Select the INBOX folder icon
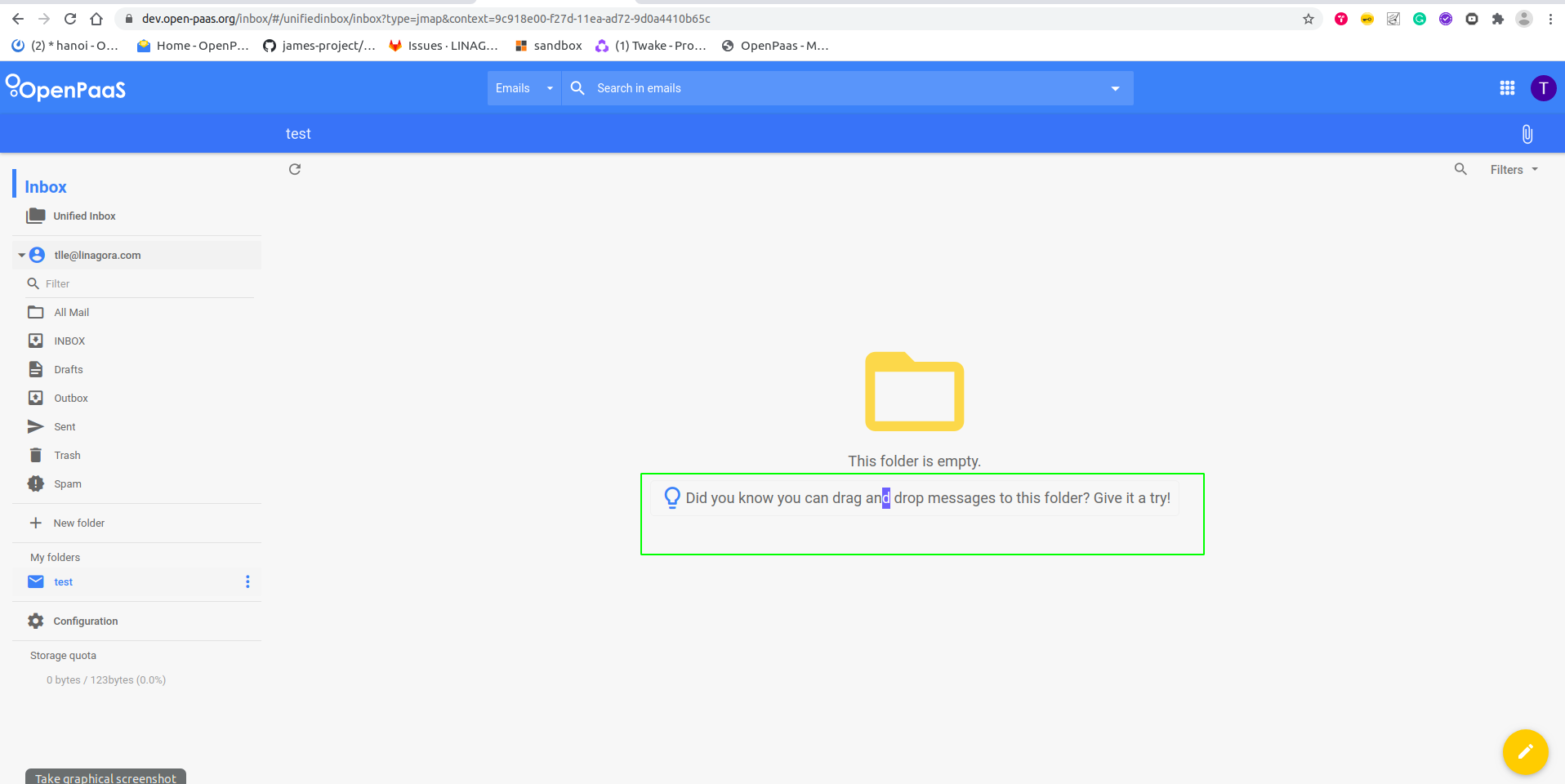 click(35, 341)
